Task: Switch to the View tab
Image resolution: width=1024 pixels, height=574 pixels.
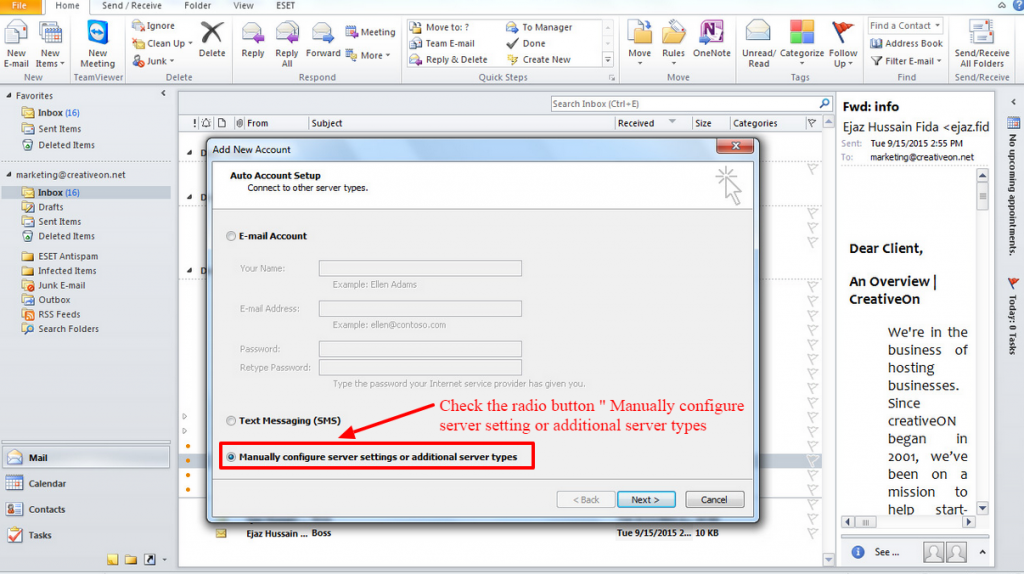Action: pyautogui.click(x=243, y=6)
